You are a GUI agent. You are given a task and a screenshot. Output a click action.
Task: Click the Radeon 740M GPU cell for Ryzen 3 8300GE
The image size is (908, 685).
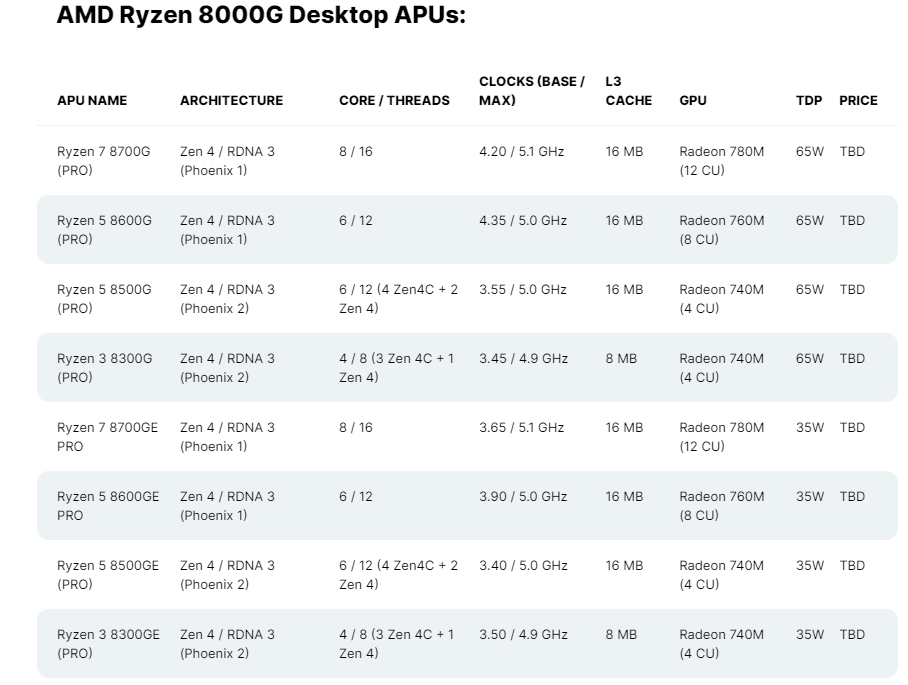(722, 643)
